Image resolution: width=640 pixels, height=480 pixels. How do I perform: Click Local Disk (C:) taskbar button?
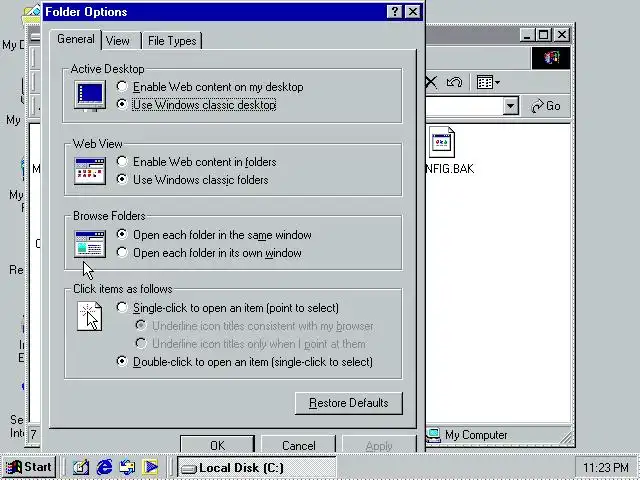click(x=256, y=467)
